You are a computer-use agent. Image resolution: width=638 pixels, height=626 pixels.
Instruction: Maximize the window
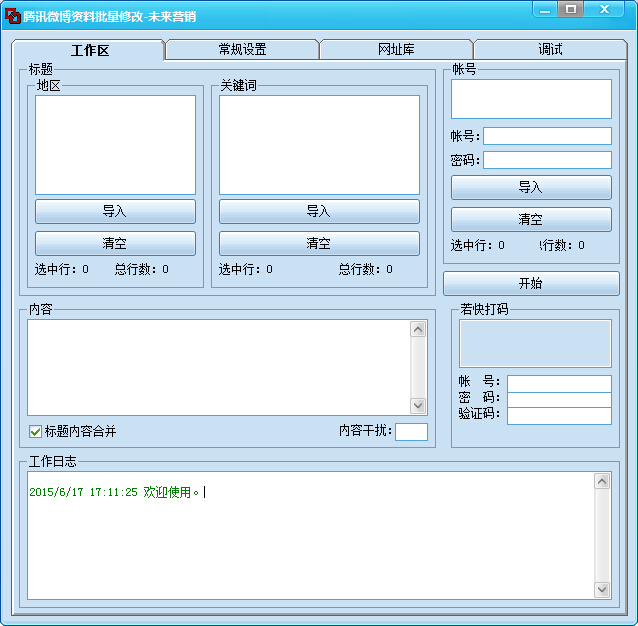coord(570,10)
